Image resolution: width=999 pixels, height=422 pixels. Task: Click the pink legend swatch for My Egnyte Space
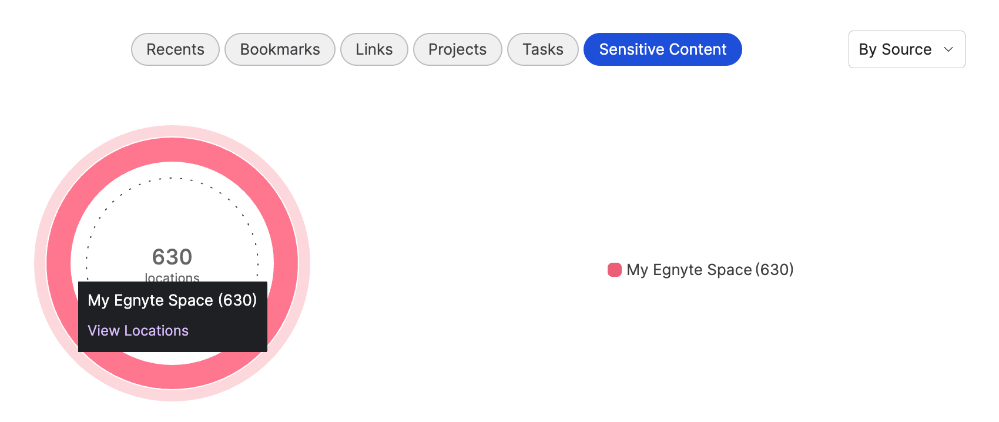614,270
